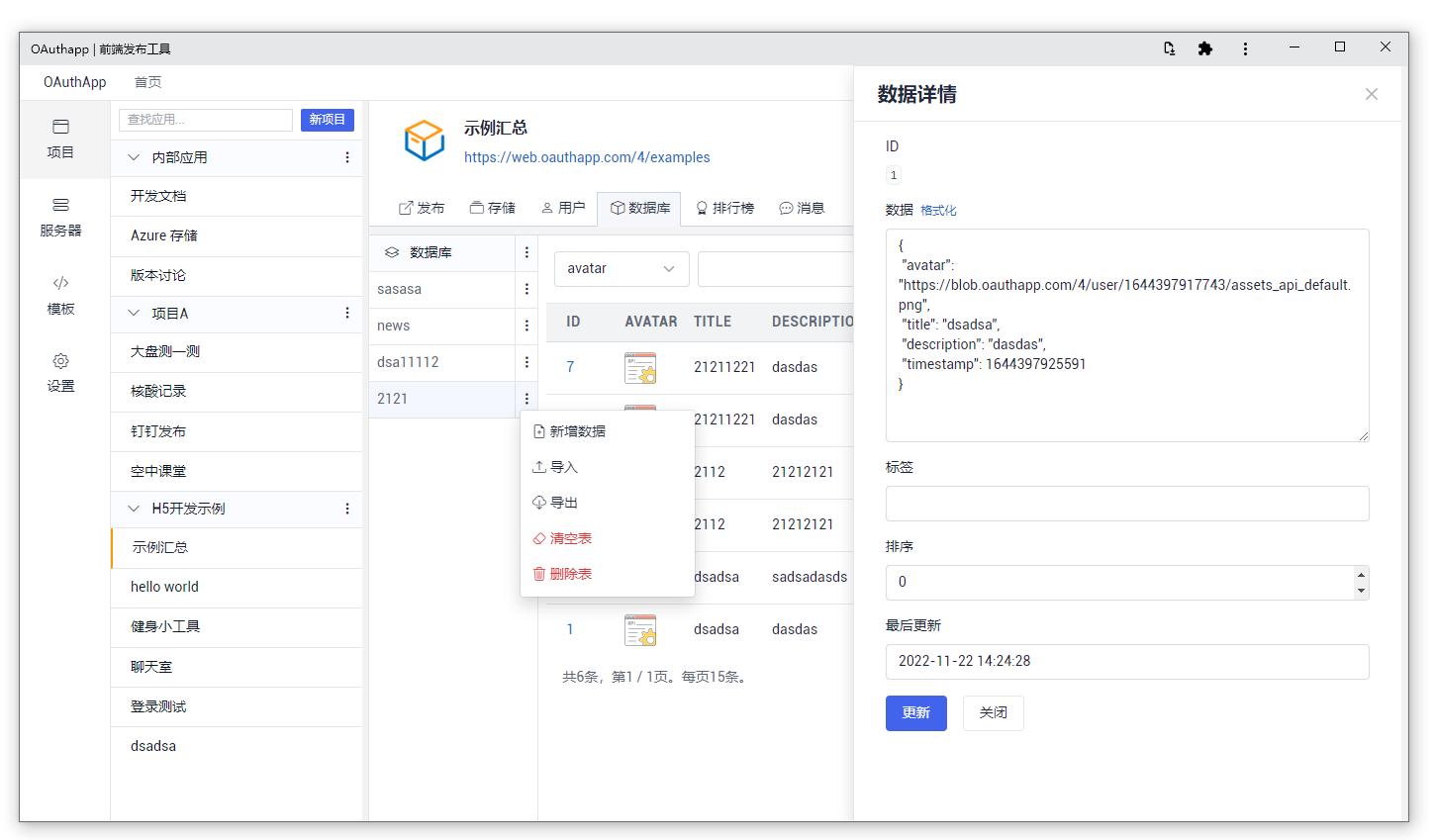The width and height of the screenshot is (1436, 840).
Task: Click the 更新 button
Action: [916, 713]
